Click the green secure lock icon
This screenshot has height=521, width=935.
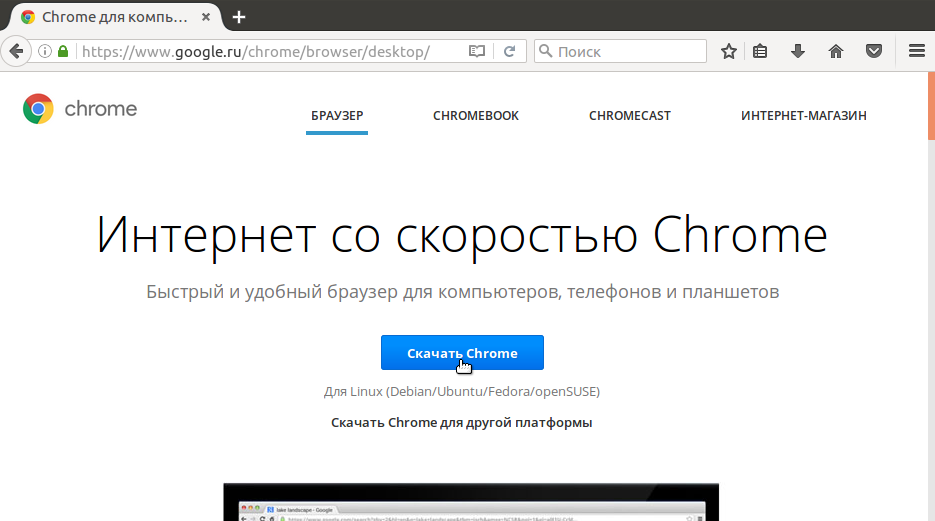(x=63, y=51)
